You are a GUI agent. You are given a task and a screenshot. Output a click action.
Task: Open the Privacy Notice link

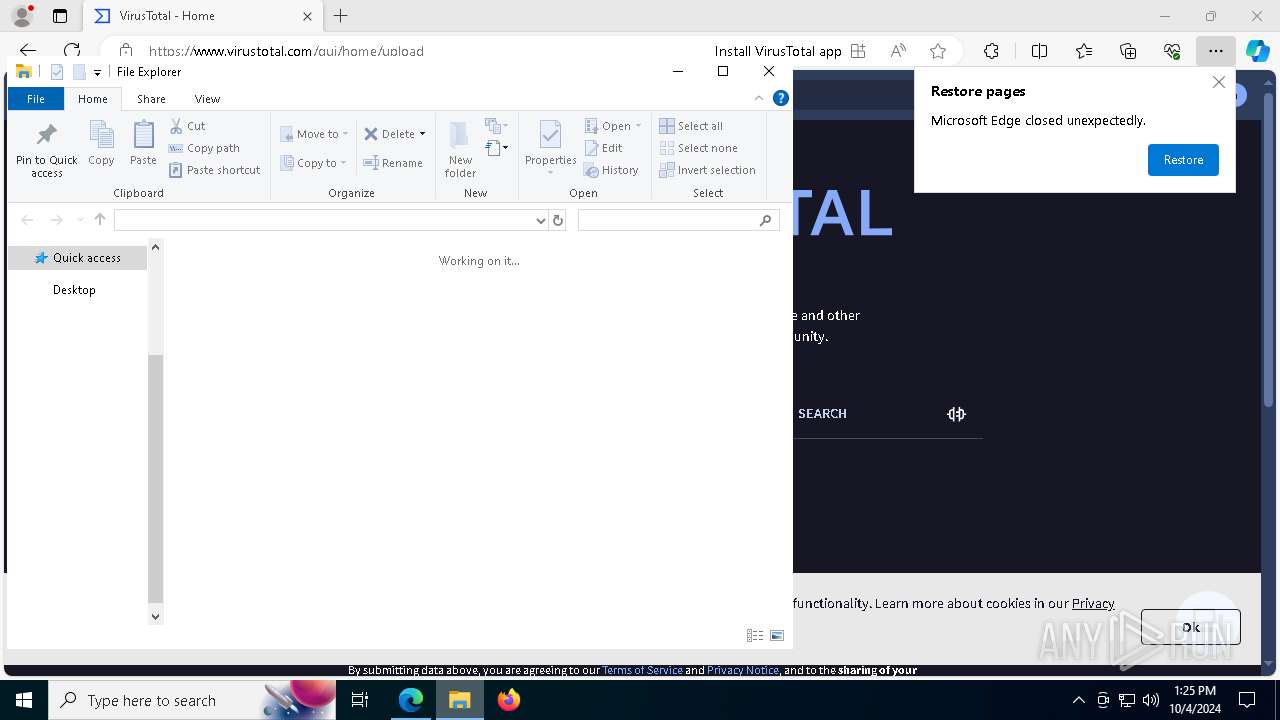tap(743, 670)
